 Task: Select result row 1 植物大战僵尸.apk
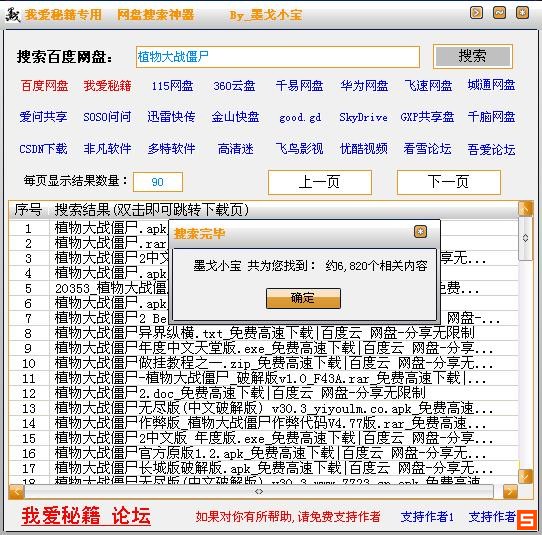[89, 228]
